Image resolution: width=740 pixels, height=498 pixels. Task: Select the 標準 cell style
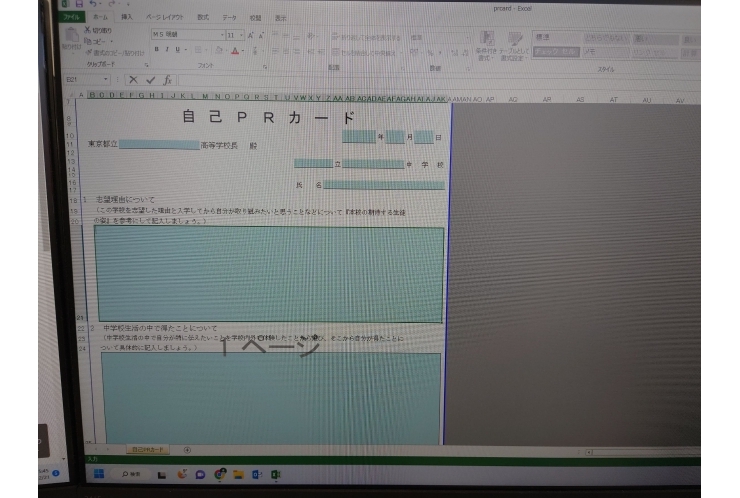click(556, 37)
